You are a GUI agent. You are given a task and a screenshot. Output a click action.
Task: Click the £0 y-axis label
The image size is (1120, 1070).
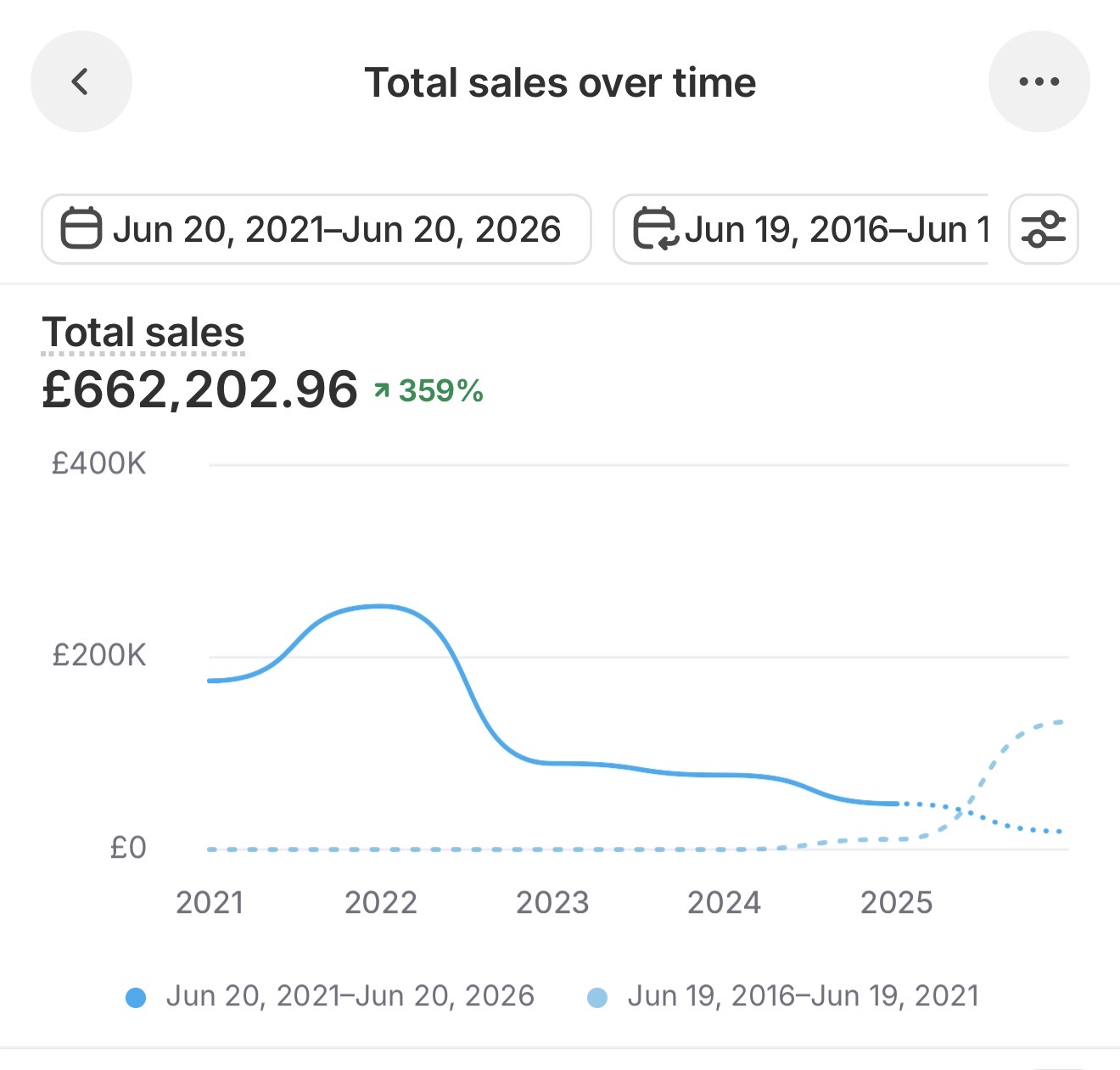pos(128,848)
